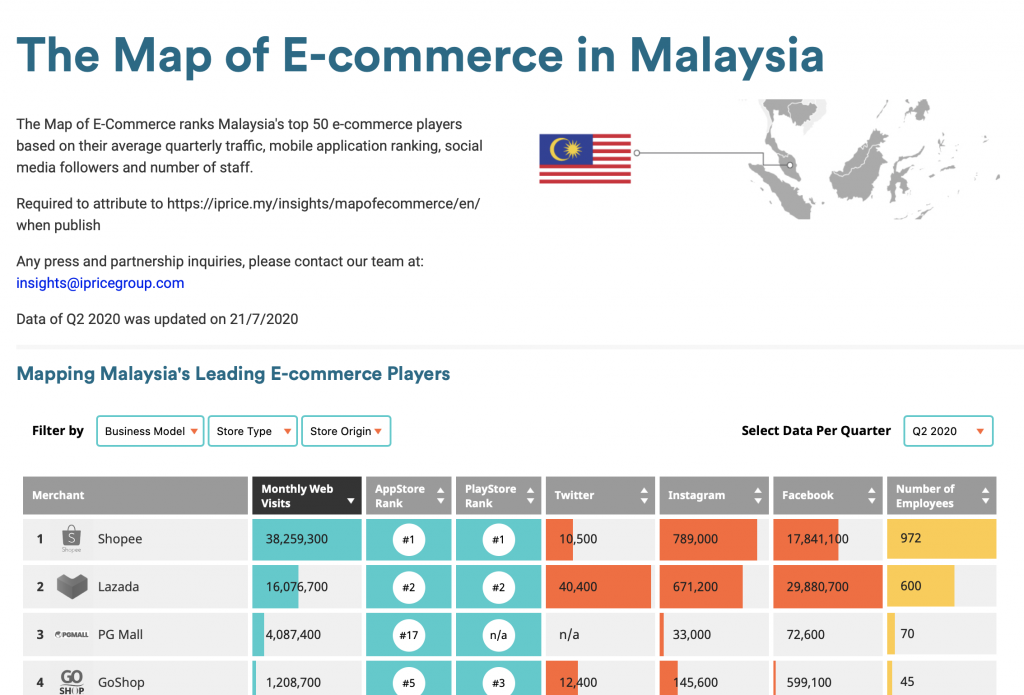Image resolution: width=1024 pixels, height=695 pixels.
Task: Click GoShop's 1,208,700 web visits cell
Action: tap(307, 680)
